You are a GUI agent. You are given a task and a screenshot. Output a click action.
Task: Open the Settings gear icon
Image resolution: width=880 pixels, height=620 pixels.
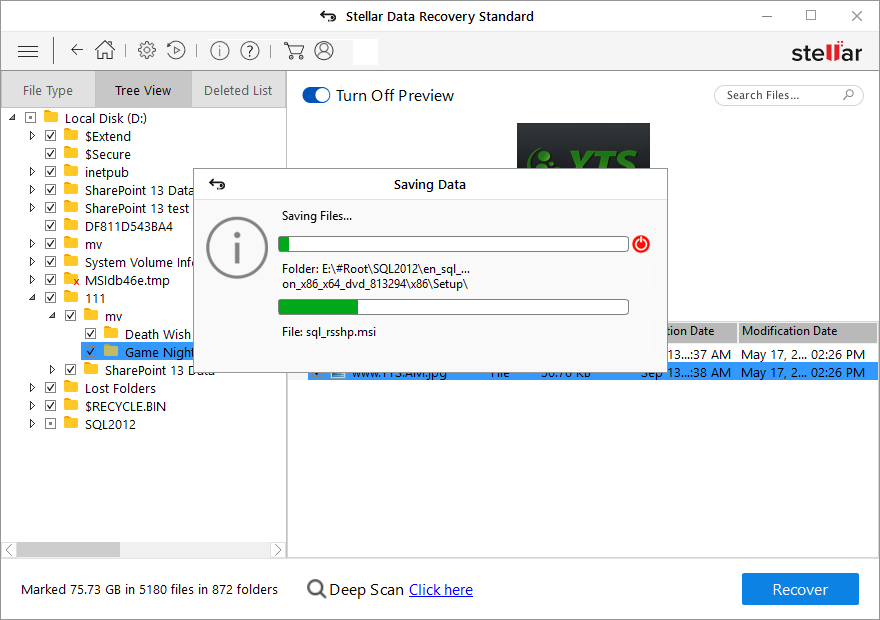(x=146, y=50)
